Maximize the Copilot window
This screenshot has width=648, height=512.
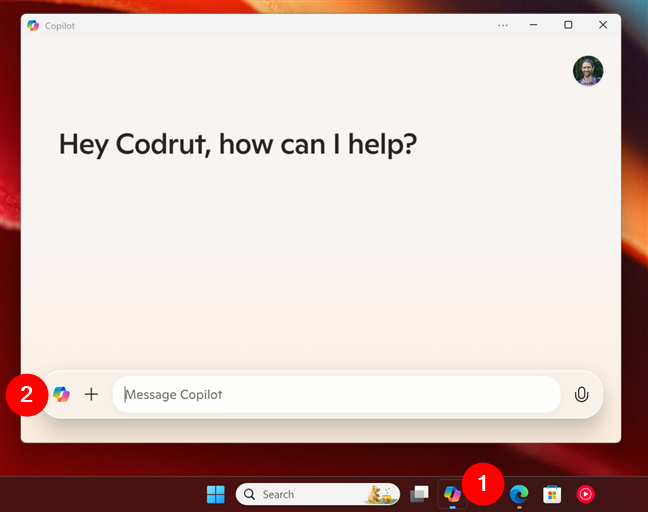pyautogui.click(x=568, y=25)
